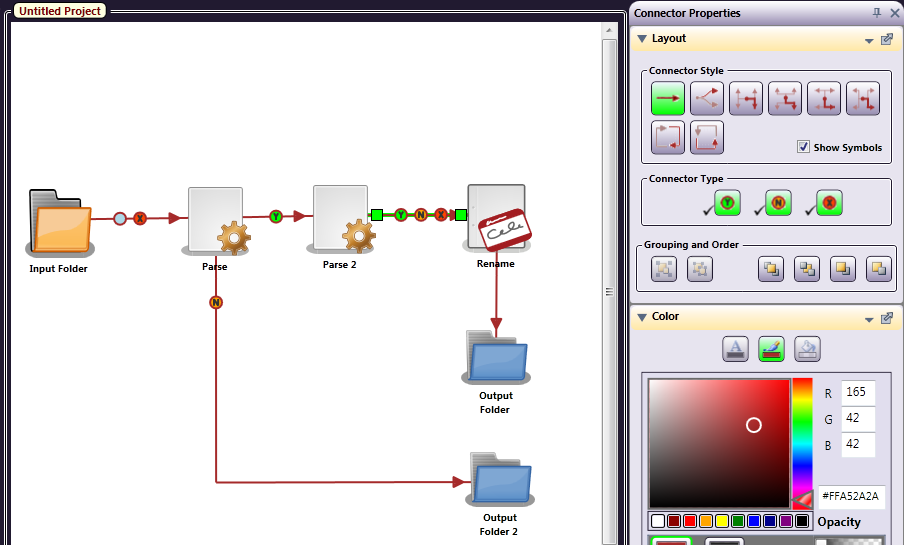
Task: Click the G value field showing 42
Action: (x=858, y=418)
